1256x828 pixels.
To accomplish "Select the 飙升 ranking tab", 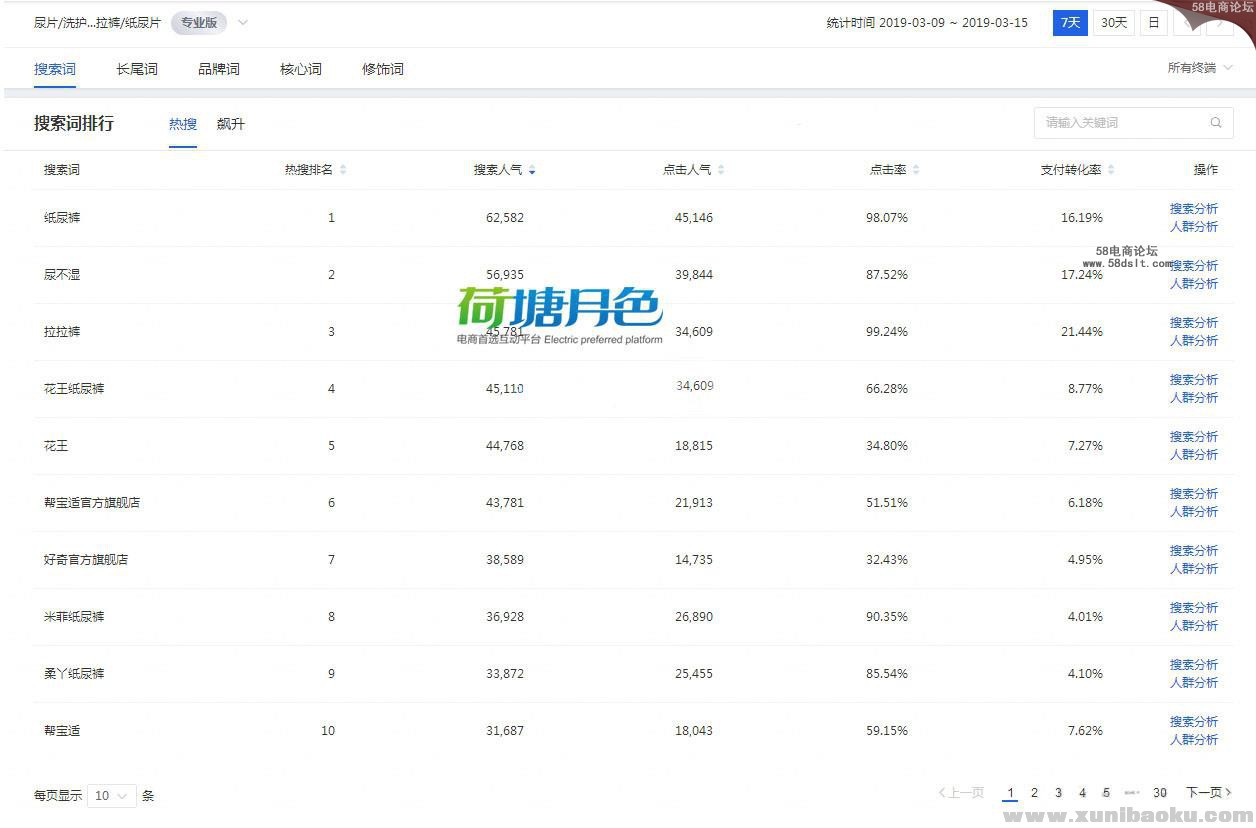I will tap(231, 124).
